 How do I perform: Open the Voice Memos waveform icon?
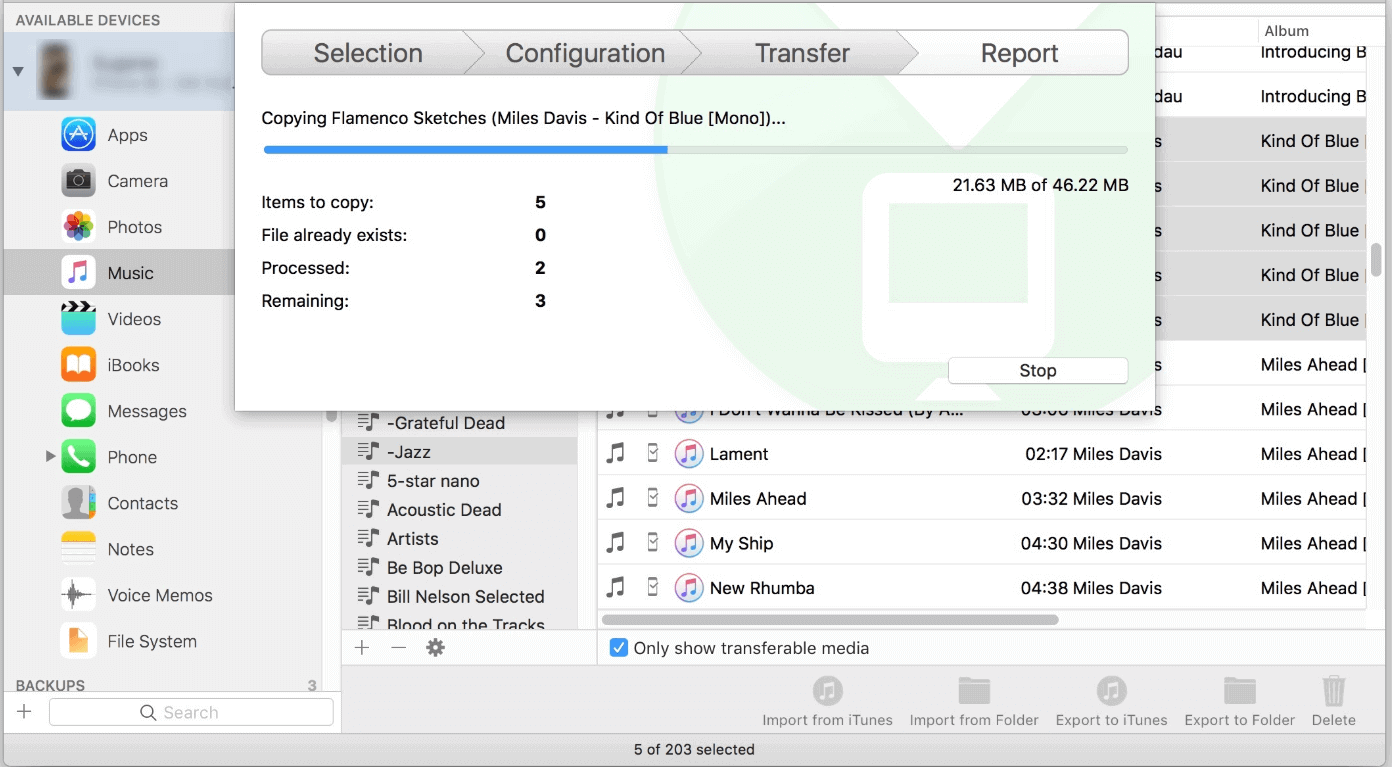[x=78, y=595]
